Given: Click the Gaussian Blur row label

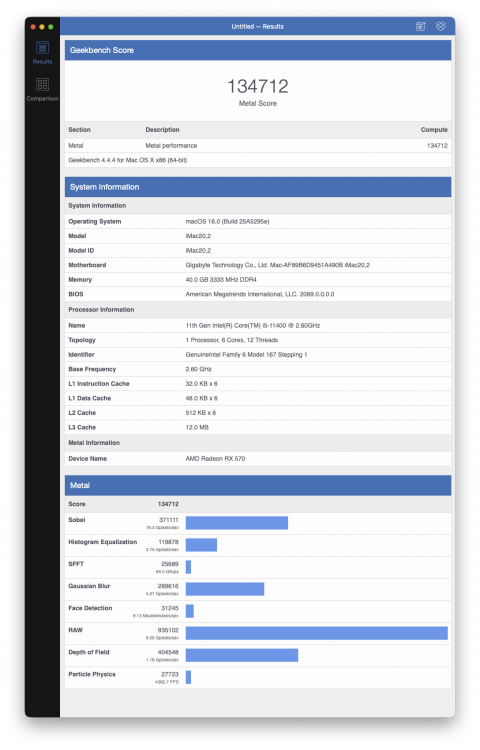Looking at the screenshot, I should pyautogui.click(x=89, y=586).
